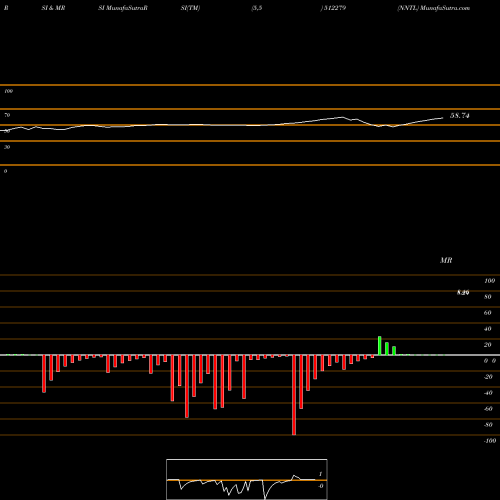This screenshot has height=500, width=500.
Task: Click the RSI axis label 70
Action: [x=7, y=115]
